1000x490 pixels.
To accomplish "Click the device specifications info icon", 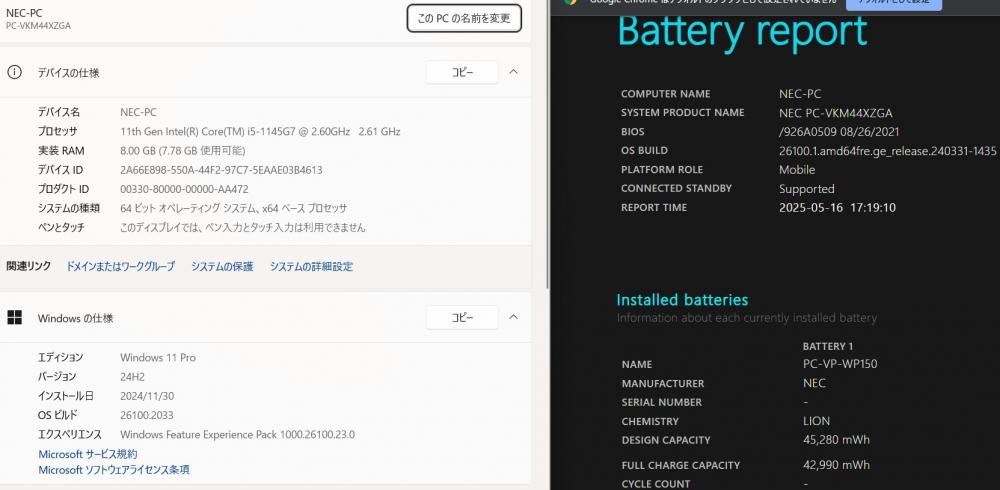I will (x=14, y=72).
